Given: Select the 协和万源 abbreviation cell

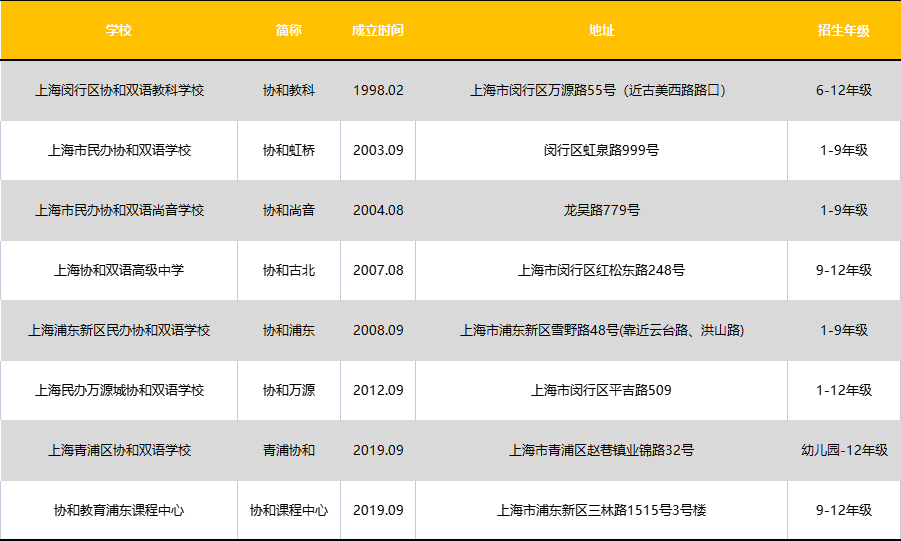Looking at the screenshot, I should (x=288, y=390).
